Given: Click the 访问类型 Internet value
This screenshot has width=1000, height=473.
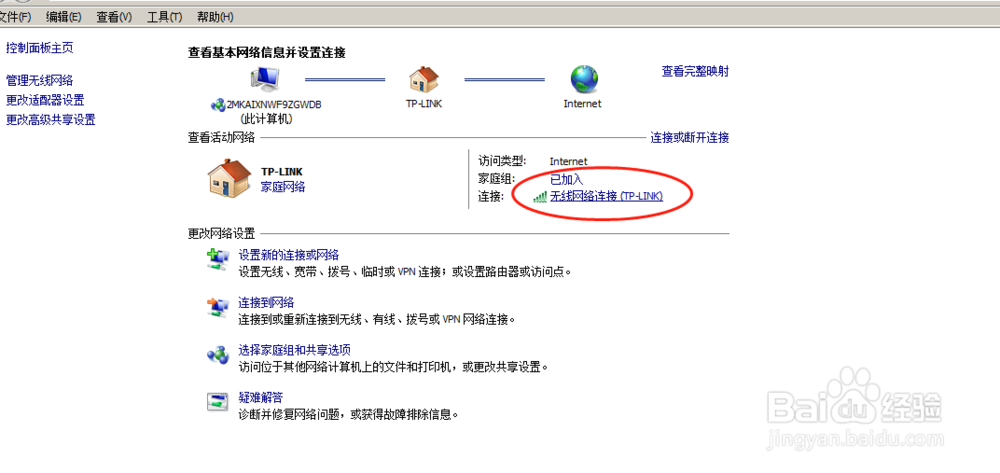Looking at the screenshot, I should (x=568, y=162).
